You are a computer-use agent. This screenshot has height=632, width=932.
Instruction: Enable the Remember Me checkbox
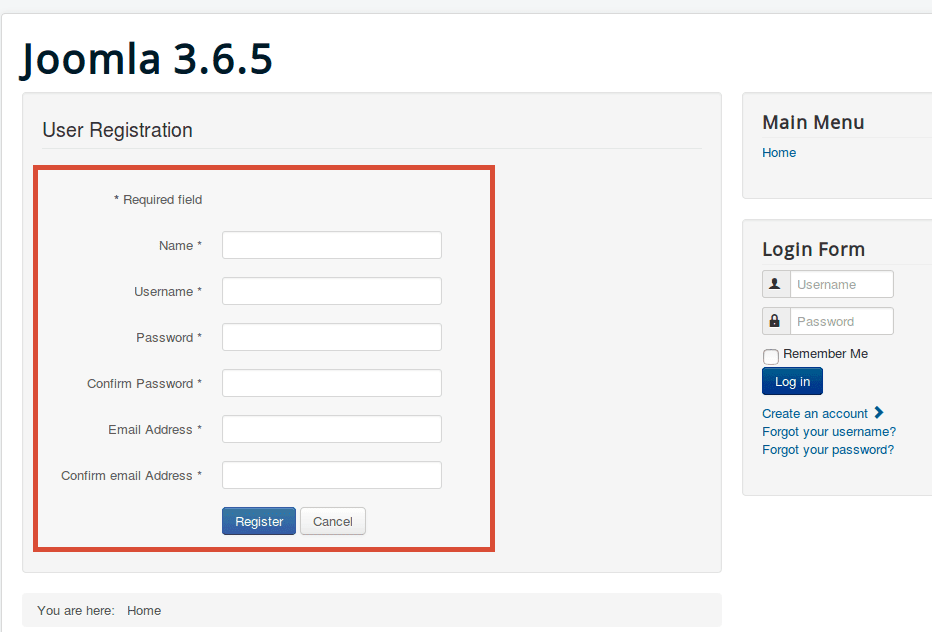click(771, 356)
